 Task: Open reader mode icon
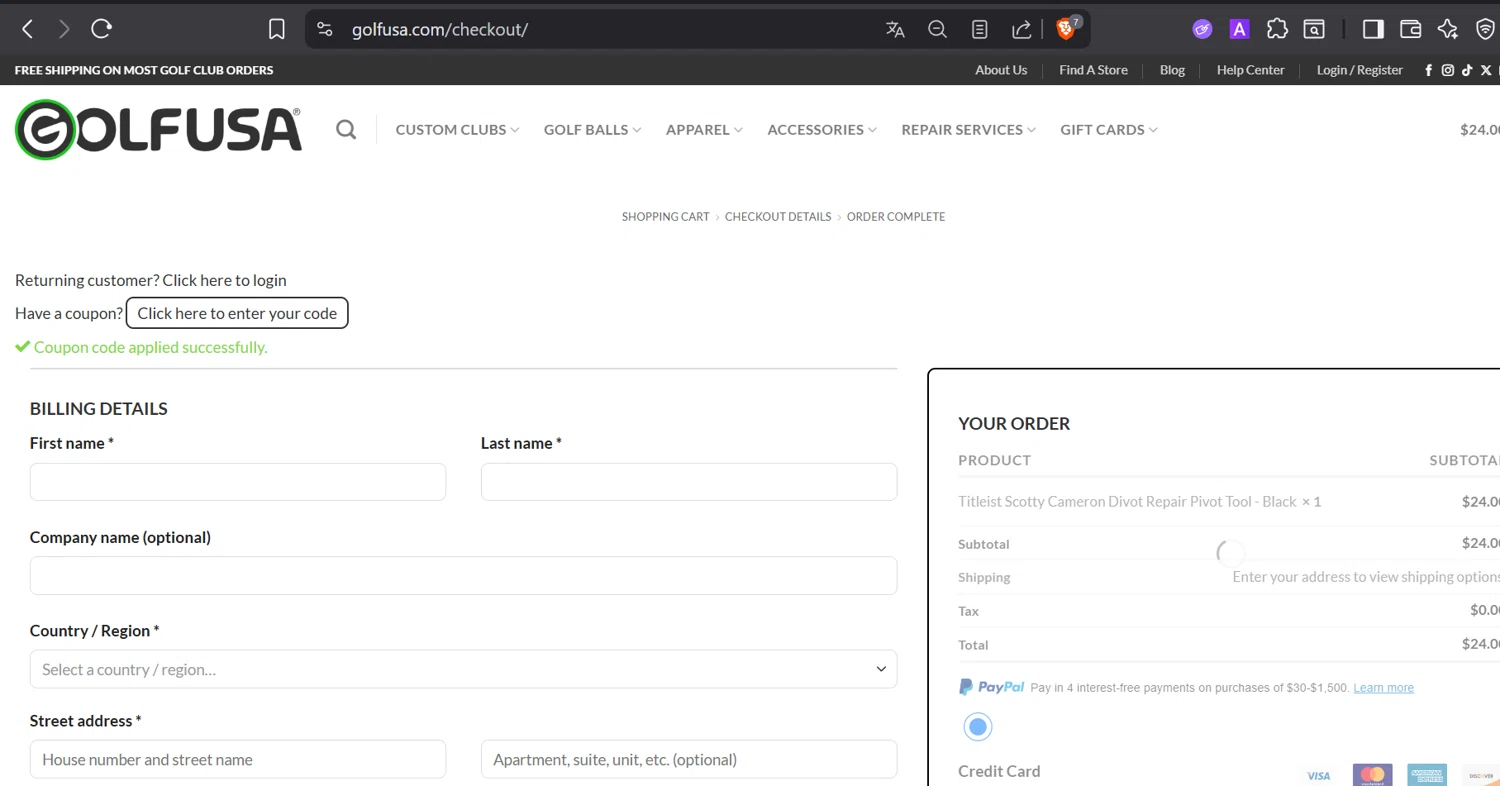[x=980, y=29]
